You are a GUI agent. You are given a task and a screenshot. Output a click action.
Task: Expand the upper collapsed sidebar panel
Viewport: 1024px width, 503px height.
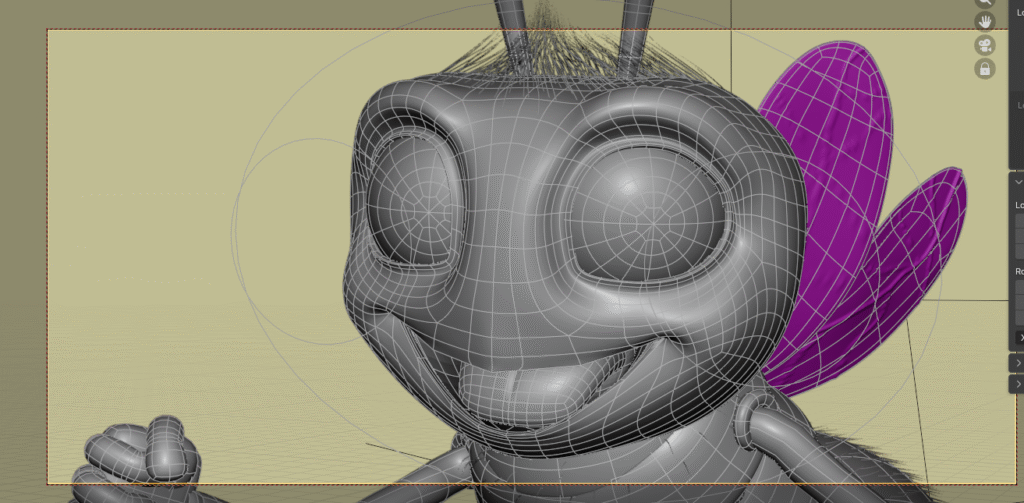(1018, 364)
